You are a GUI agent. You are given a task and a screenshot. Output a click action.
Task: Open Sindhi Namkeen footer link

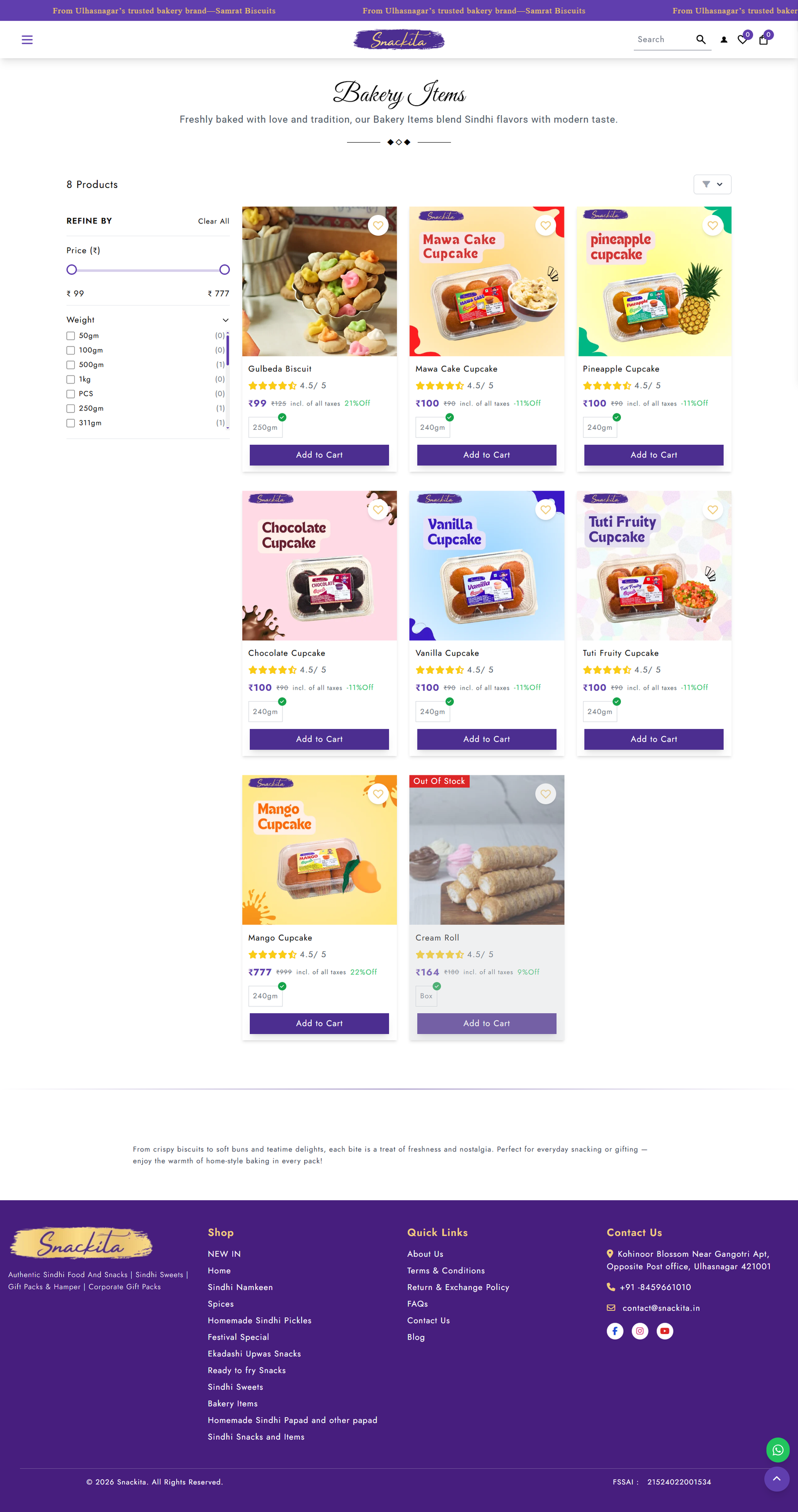[x=240, y=1287]
